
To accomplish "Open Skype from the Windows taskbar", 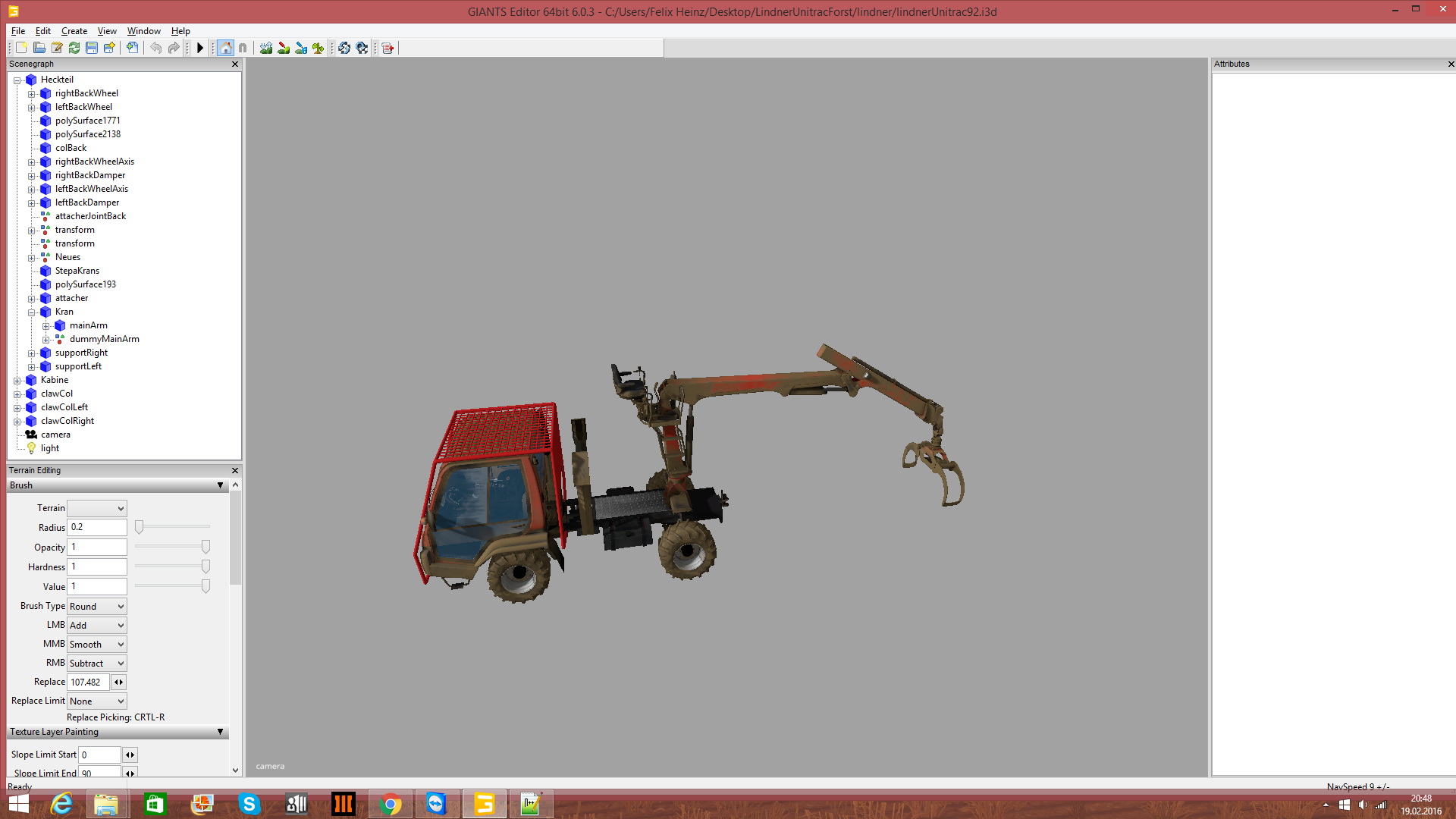I will point(249,804).
